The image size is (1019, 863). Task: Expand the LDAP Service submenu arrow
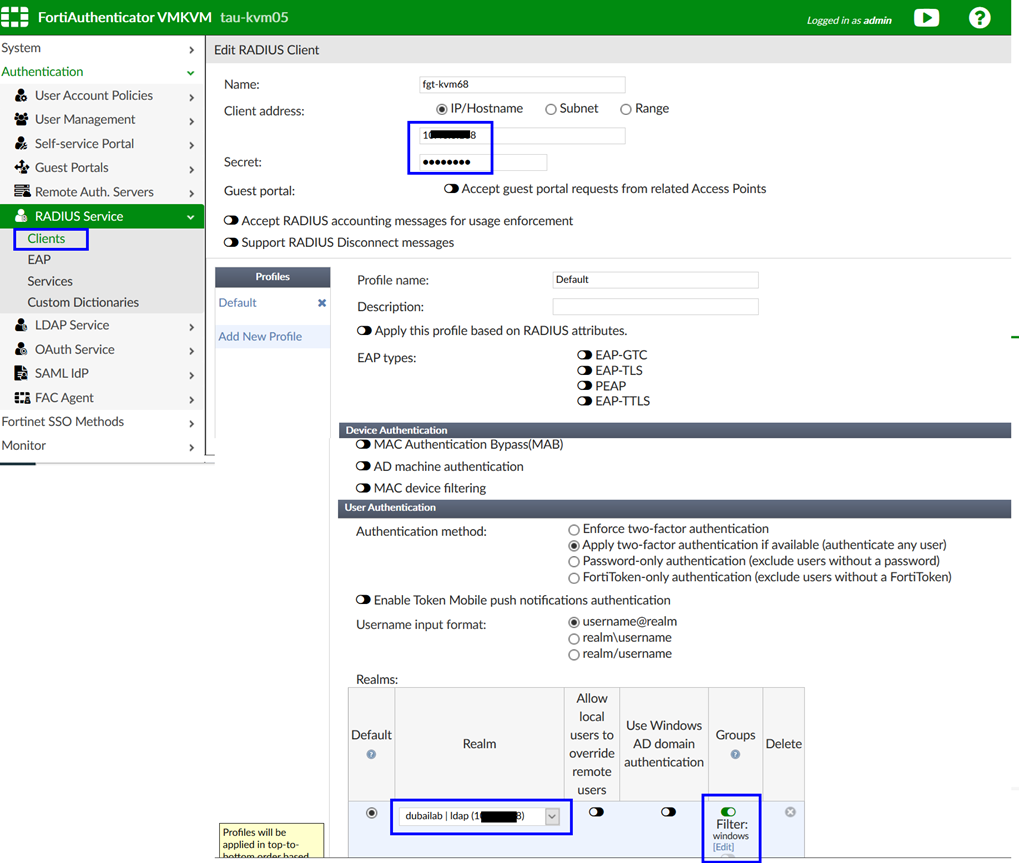tap(191, 327)
